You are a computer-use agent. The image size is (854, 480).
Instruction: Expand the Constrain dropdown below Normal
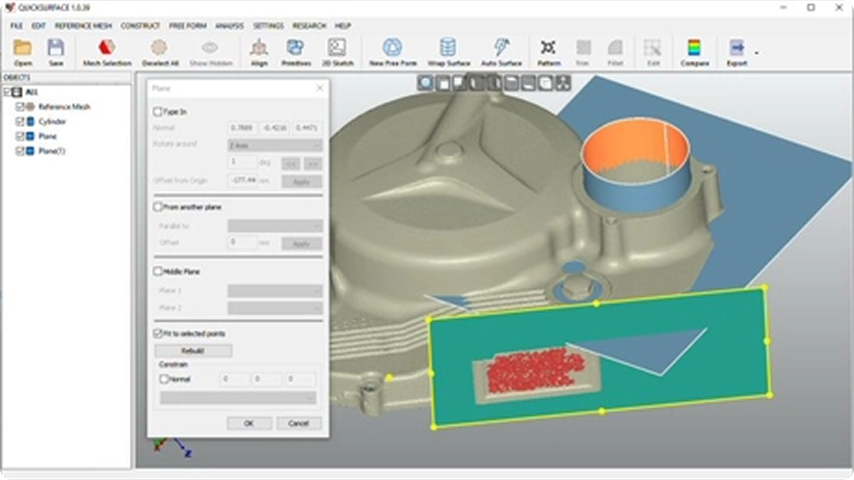coord(238,398)
